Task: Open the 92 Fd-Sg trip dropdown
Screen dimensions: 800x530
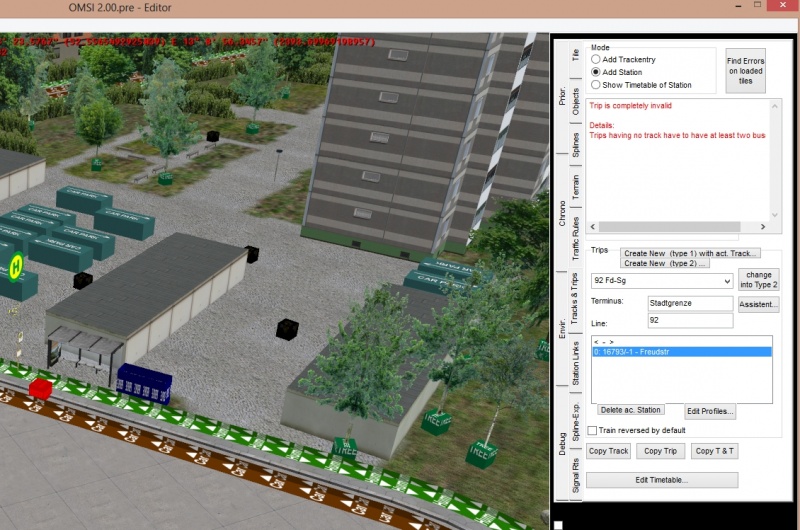Action: pyautogui.click(x=661, y=282)
